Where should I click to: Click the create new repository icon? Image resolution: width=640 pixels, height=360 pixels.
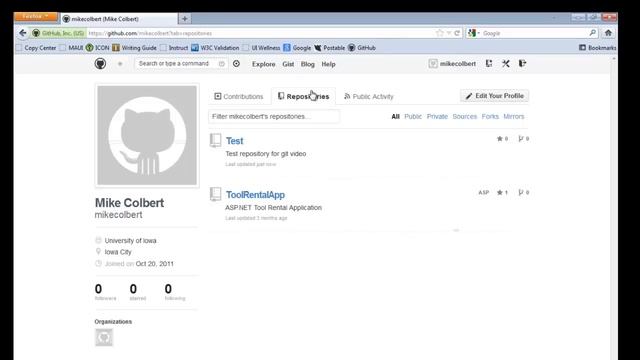point(489,63)
